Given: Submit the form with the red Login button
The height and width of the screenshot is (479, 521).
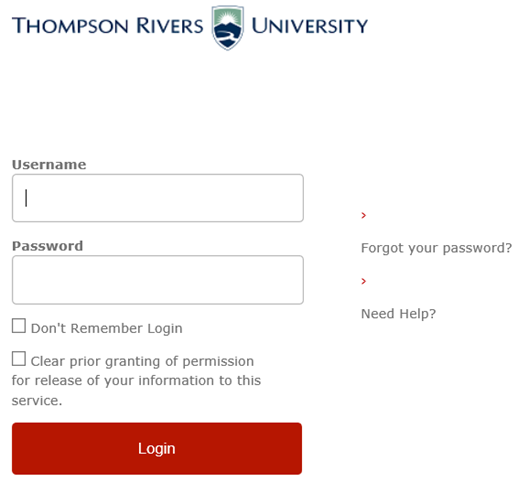Looking at the screenshot, I should pyautogui.click(x=157, y=448).
